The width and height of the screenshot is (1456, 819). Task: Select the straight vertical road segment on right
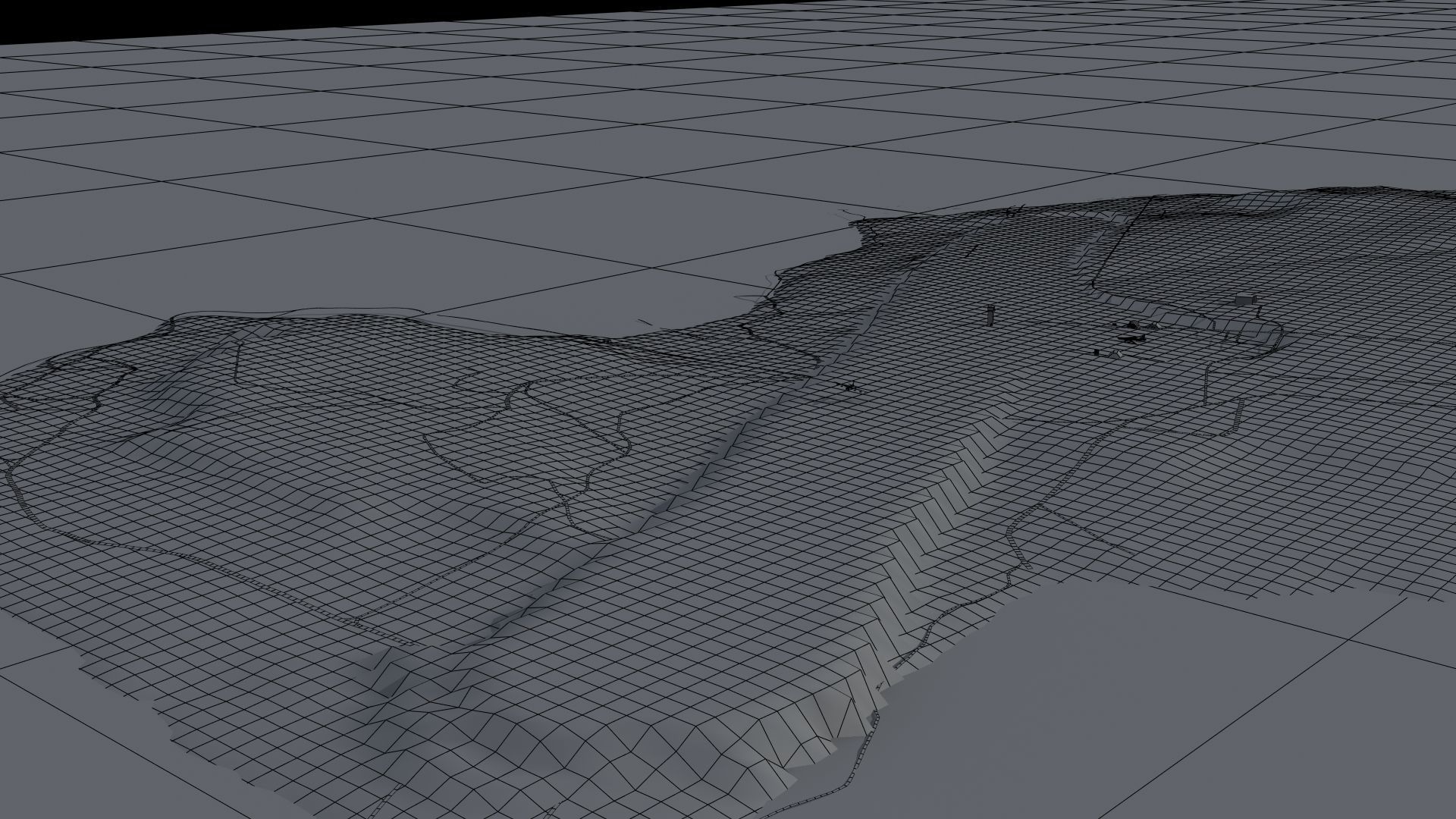click(x=1206, y=384)
